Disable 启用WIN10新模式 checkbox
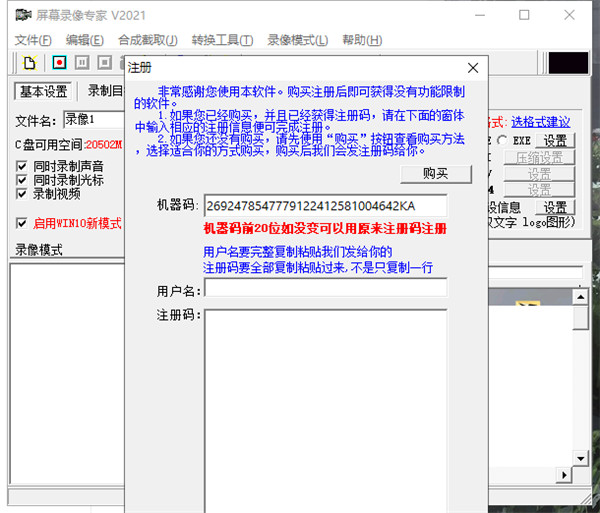The height and width of the screenshot is (513, 600). coord(22,223)
